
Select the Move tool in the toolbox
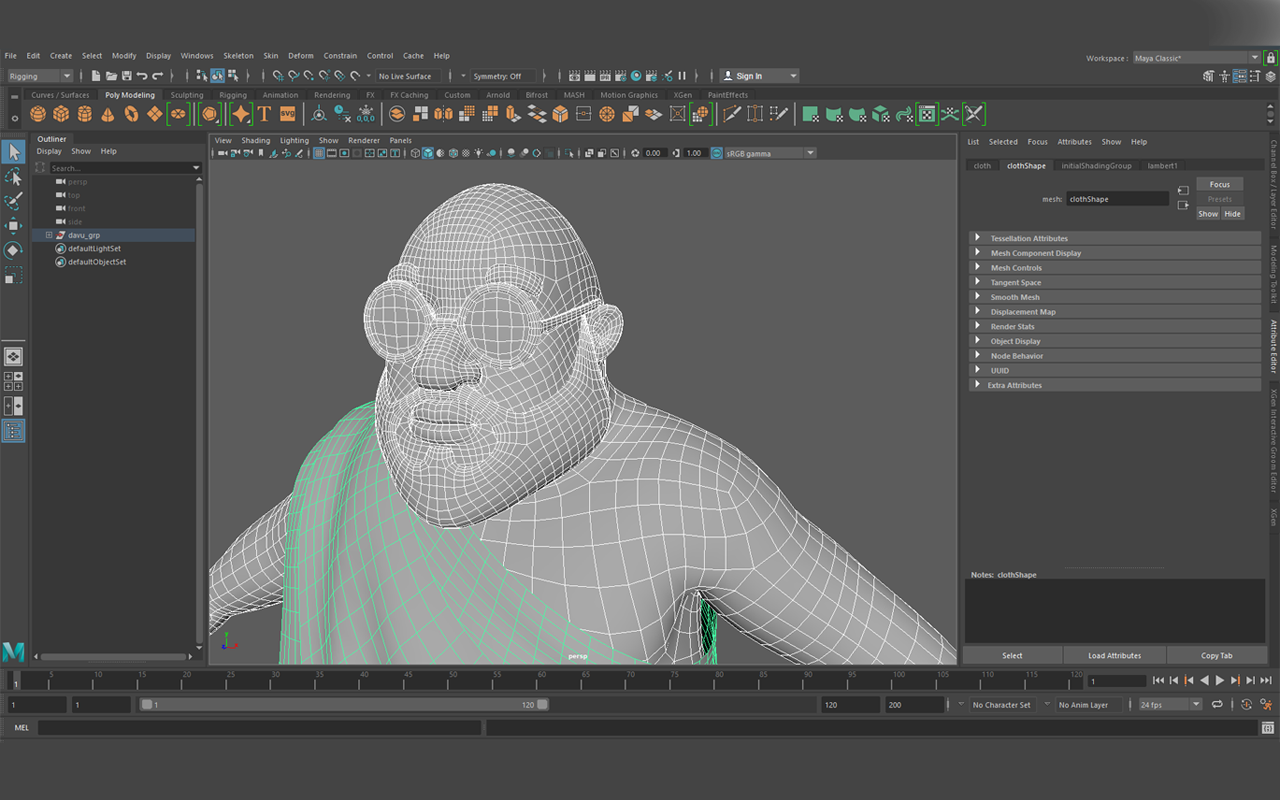point(13,226)
